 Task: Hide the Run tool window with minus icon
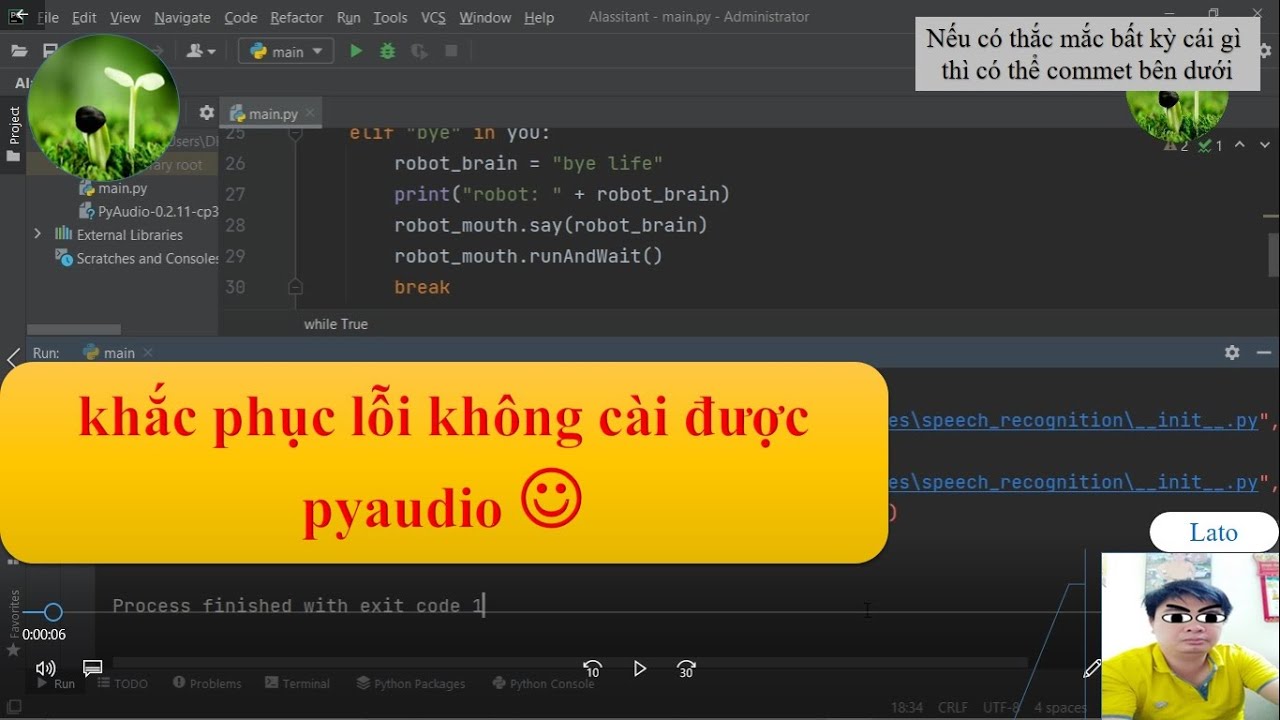coord(1264,352)
